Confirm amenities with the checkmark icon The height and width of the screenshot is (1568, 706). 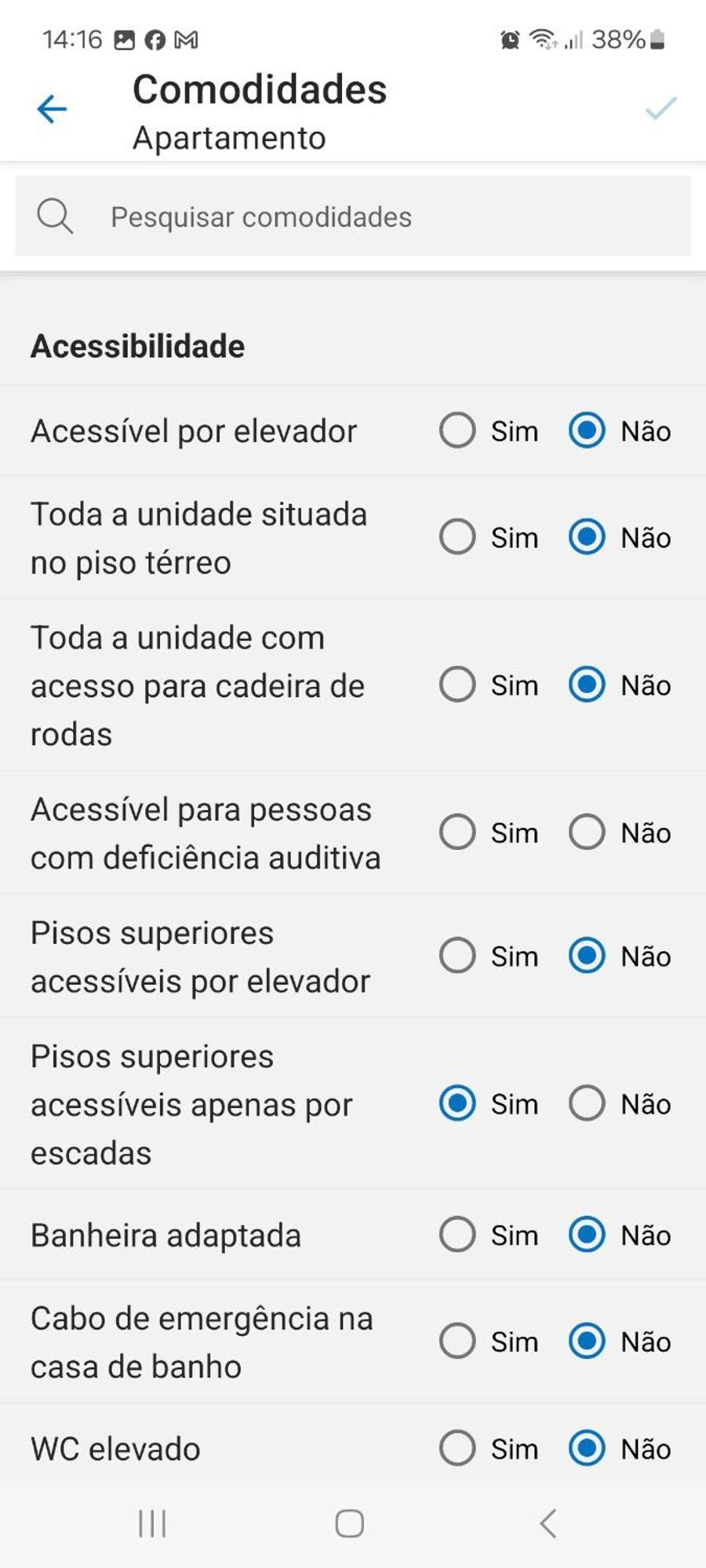coord(661,108)
